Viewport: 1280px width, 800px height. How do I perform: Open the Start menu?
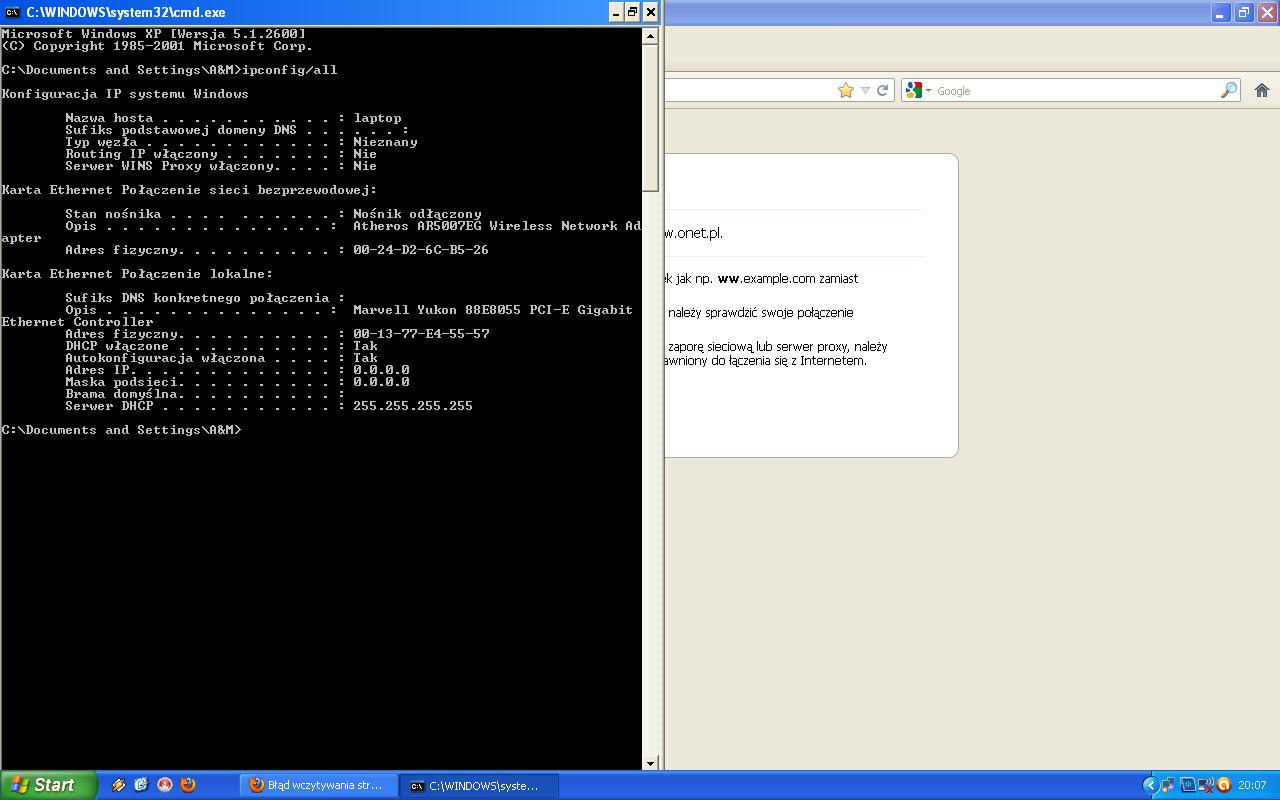(48, 785)
